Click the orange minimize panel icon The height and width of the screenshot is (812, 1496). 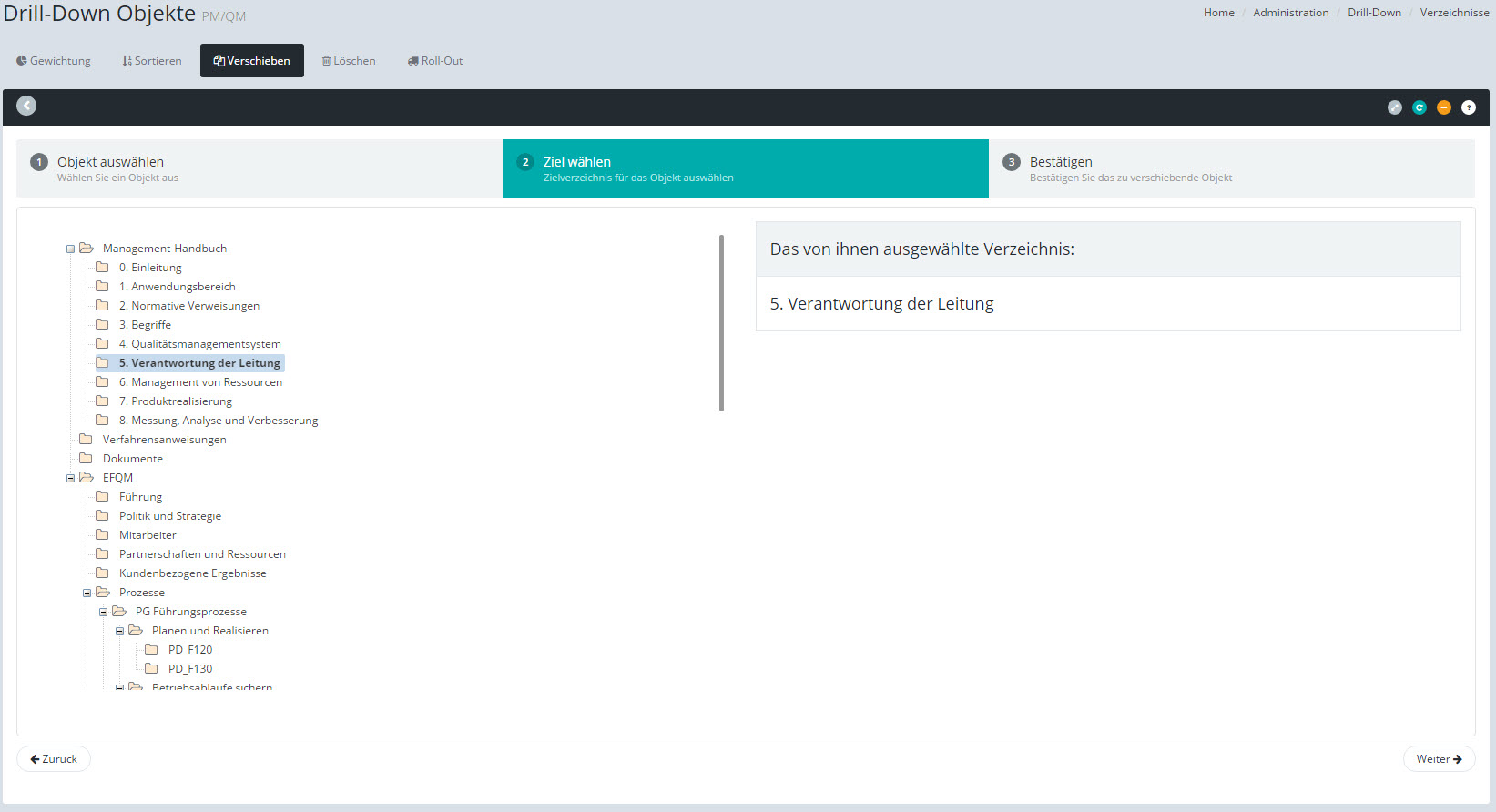[1443, 107]
